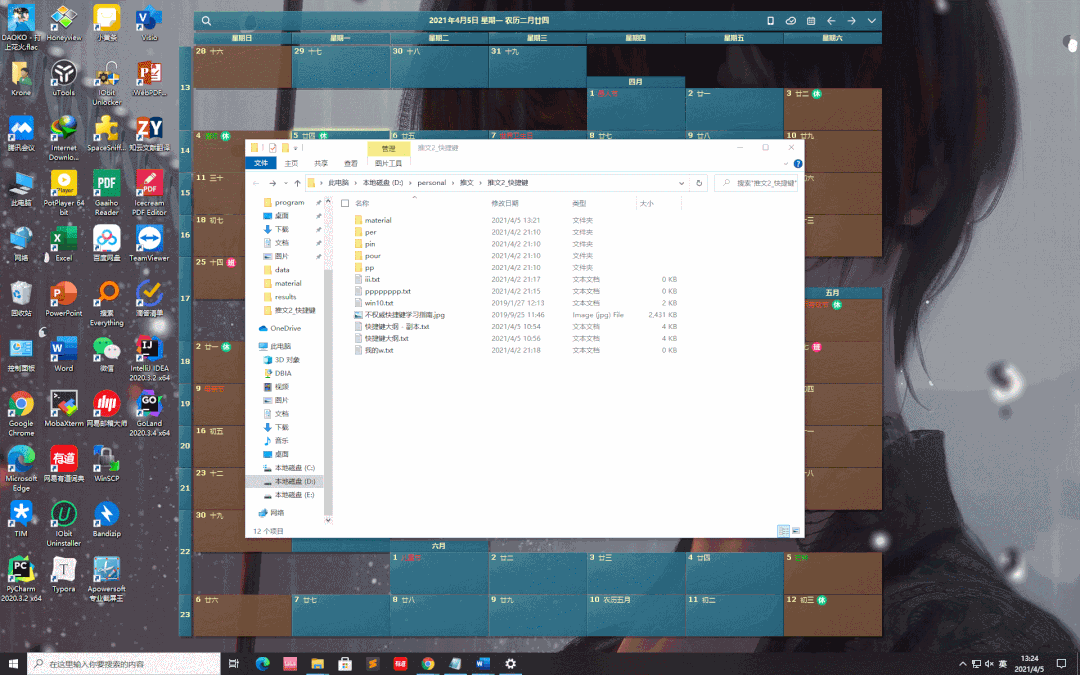This screenshot has height=675, width=1080.
Task: Switch to details view from the status bar
Action: coord(783,531)
